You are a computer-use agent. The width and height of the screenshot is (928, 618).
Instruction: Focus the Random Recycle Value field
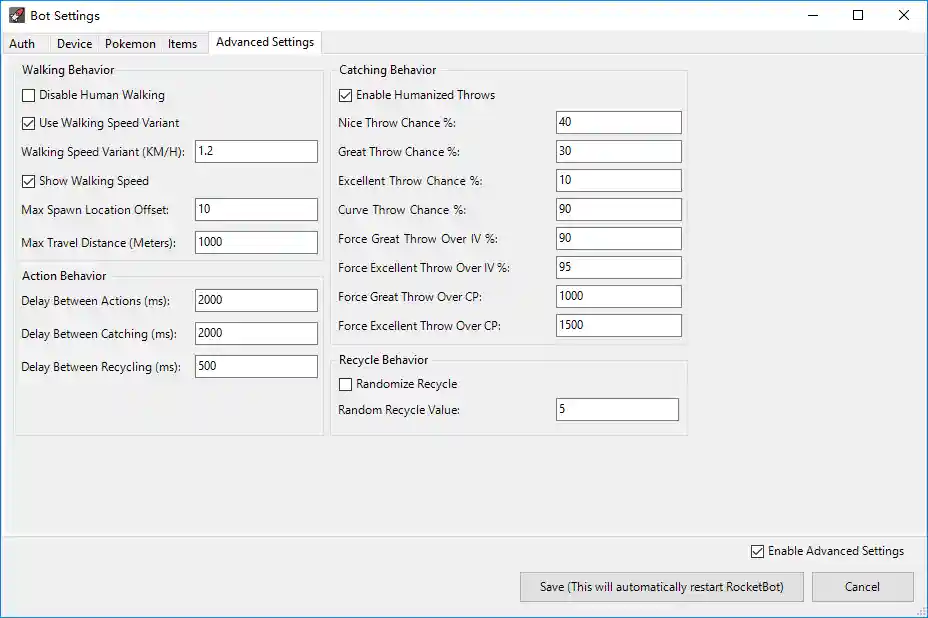click(x=617, y=410)
